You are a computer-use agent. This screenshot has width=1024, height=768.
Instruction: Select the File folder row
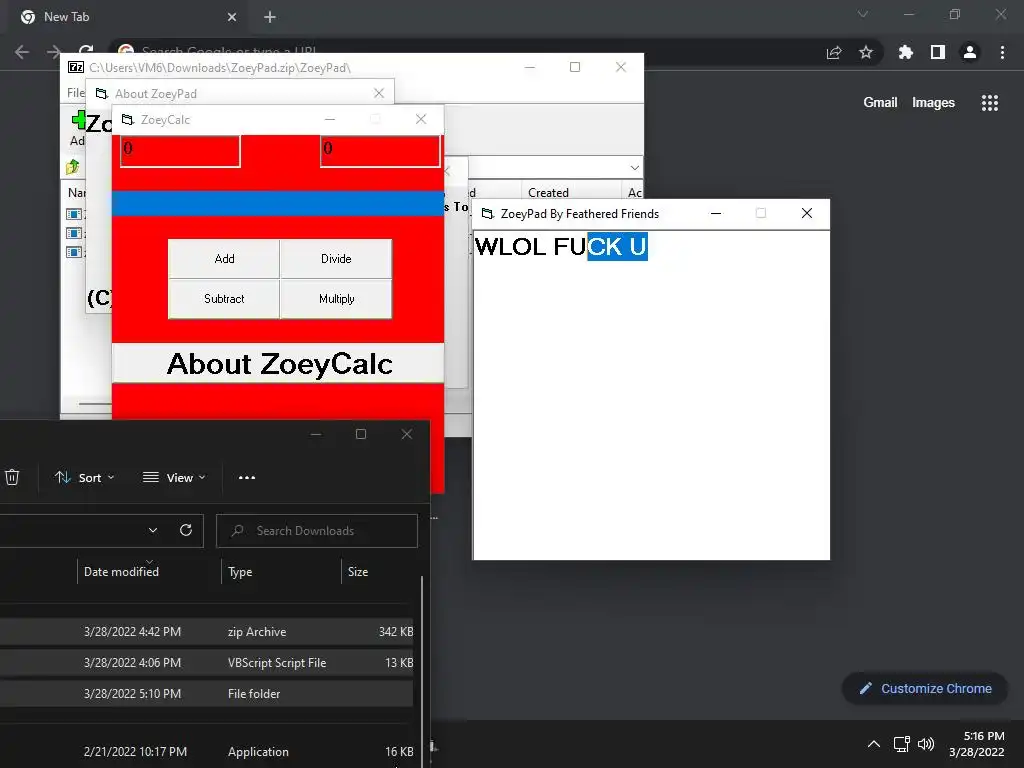click(206, 694)
